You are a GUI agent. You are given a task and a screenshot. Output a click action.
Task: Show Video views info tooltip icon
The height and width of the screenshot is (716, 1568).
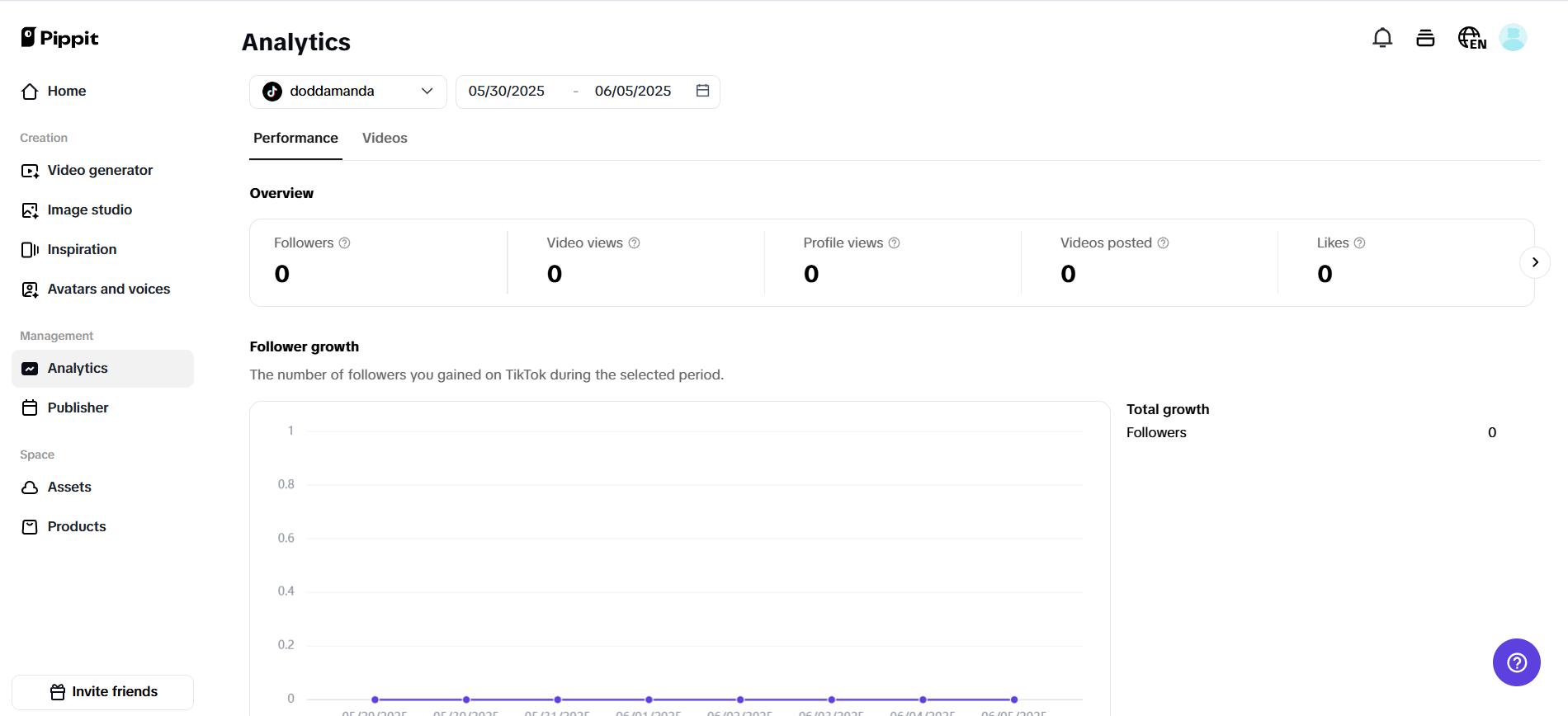pyautogui.click(x=634, y=243)
